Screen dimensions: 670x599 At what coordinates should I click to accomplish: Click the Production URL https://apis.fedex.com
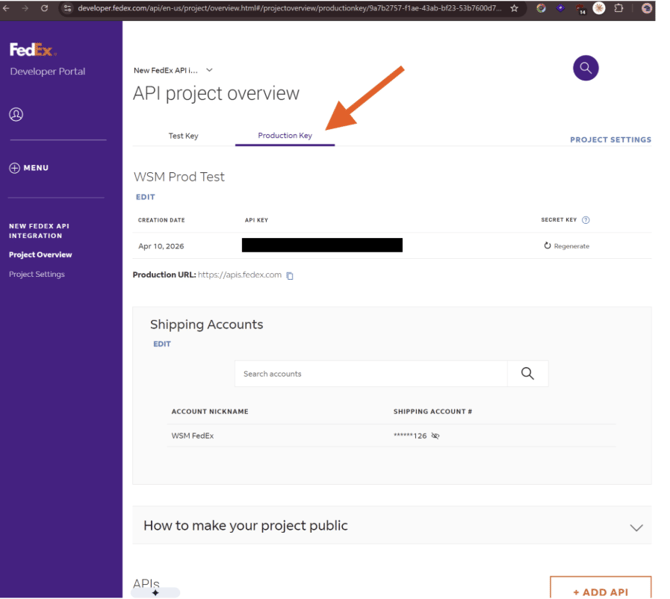pos(240,275)
